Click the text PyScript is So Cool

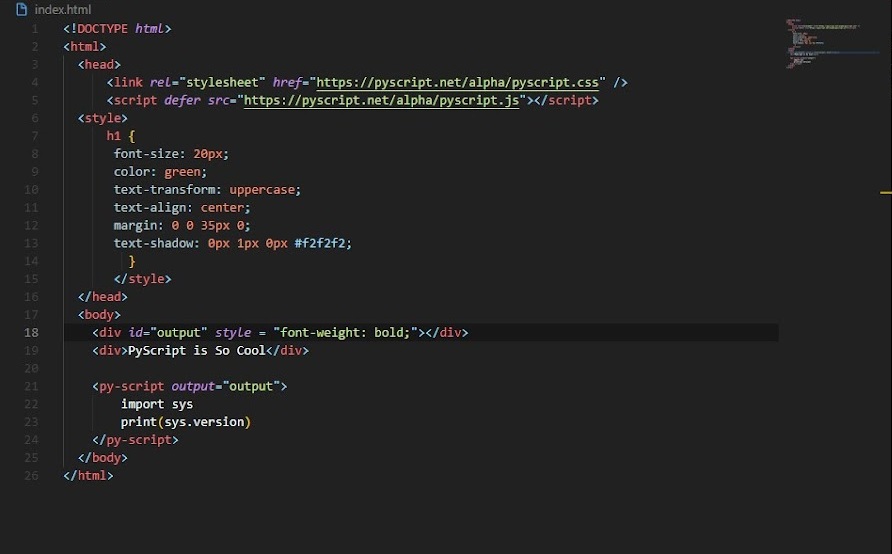(197, 350)
